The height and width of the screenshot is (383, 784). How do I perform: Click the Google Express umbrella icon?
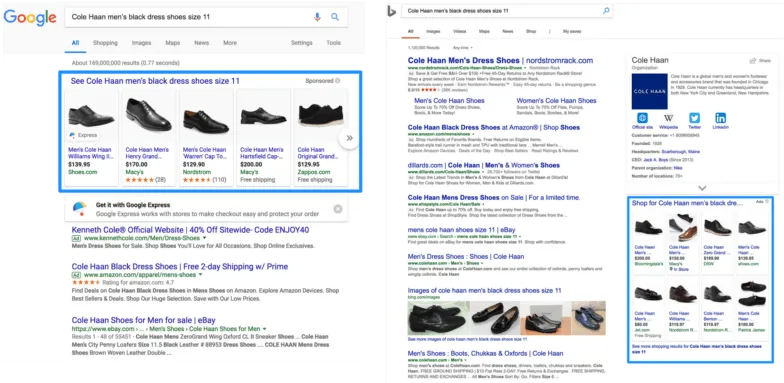tap(80, 208)
